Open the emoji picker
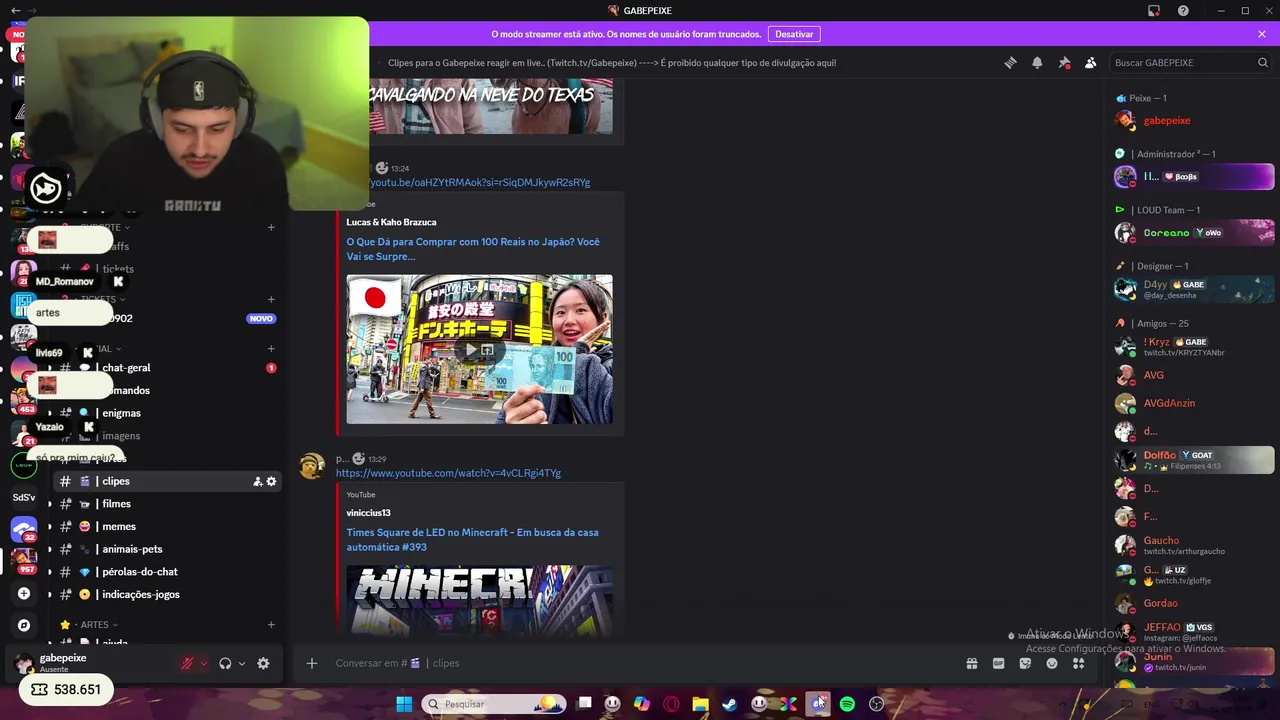The height and width of the screenshot is (720, 1280). (x=1052, y=663)
